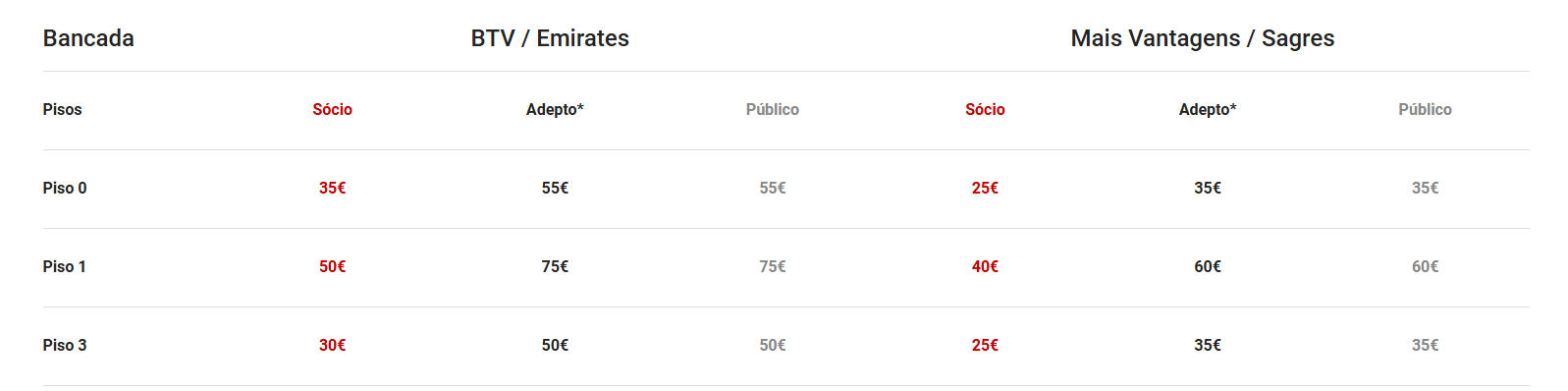Click the red Sócio header under BTV / Emirates
This screenshot has width=1568, height=391.
click(332, 109)
